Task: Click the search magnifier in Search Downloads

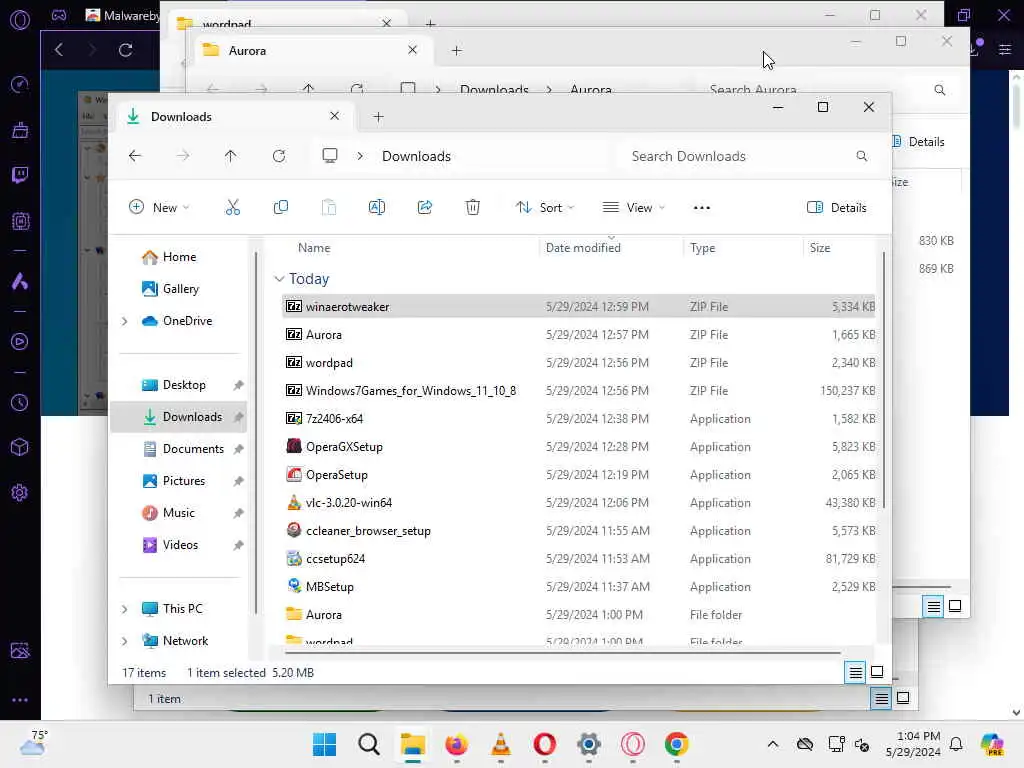Action: click(x=861, y=156)
